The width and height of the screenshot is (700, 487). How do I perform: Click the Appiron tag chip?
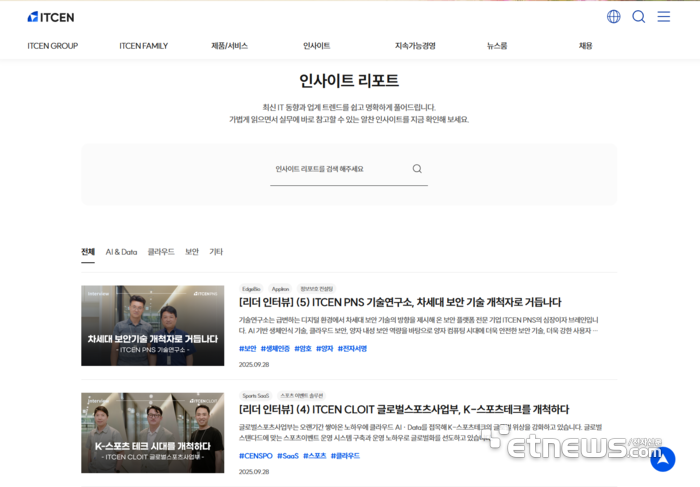(x=280, y=289)
